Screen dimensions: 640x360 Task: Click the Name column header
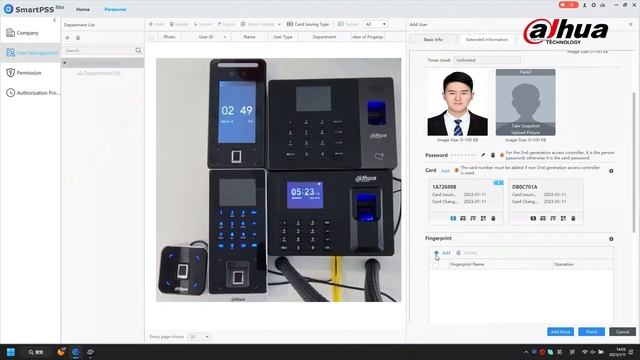tap(249, 37)
